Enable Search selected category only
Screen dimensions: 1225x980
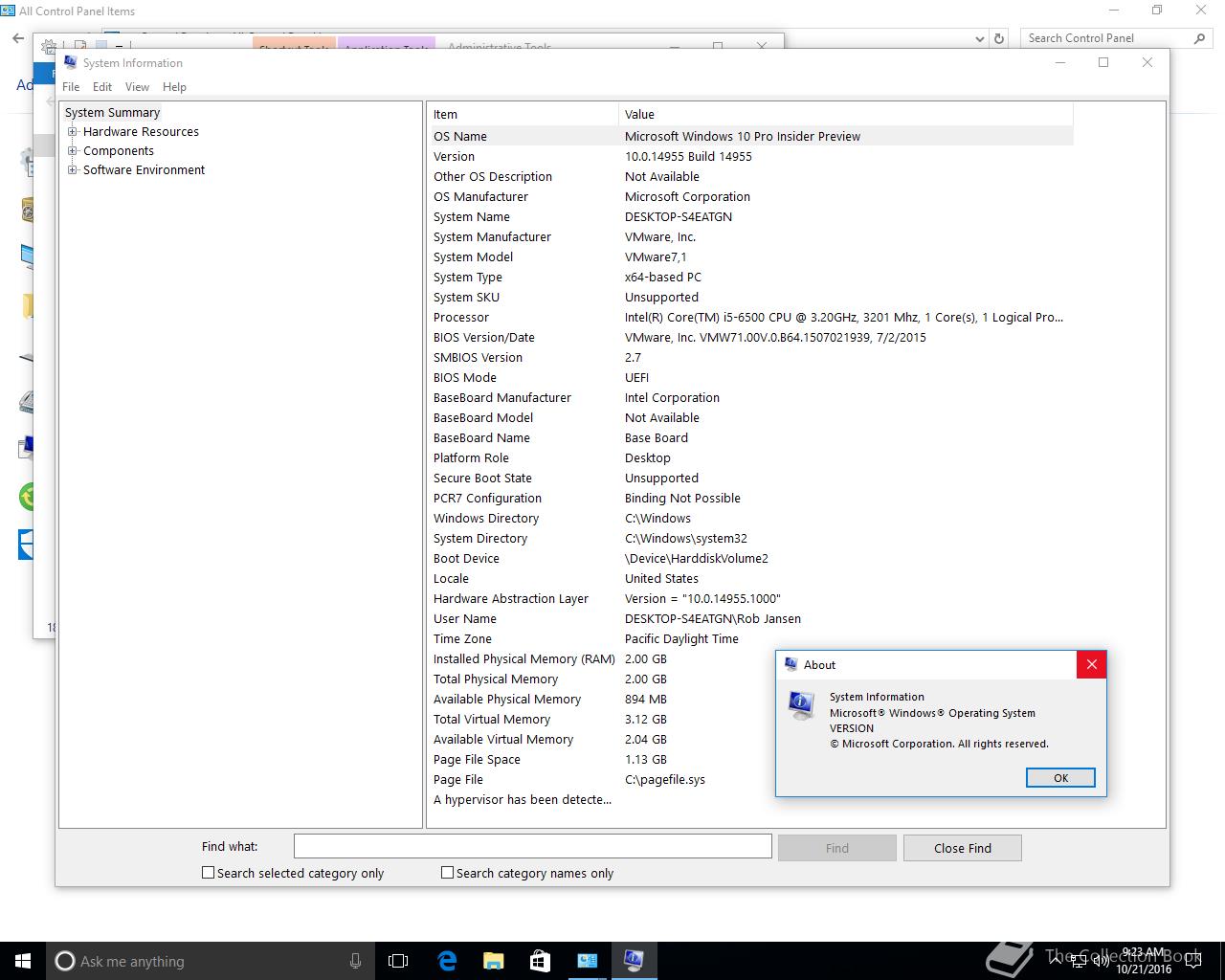(x=208, y=873)
